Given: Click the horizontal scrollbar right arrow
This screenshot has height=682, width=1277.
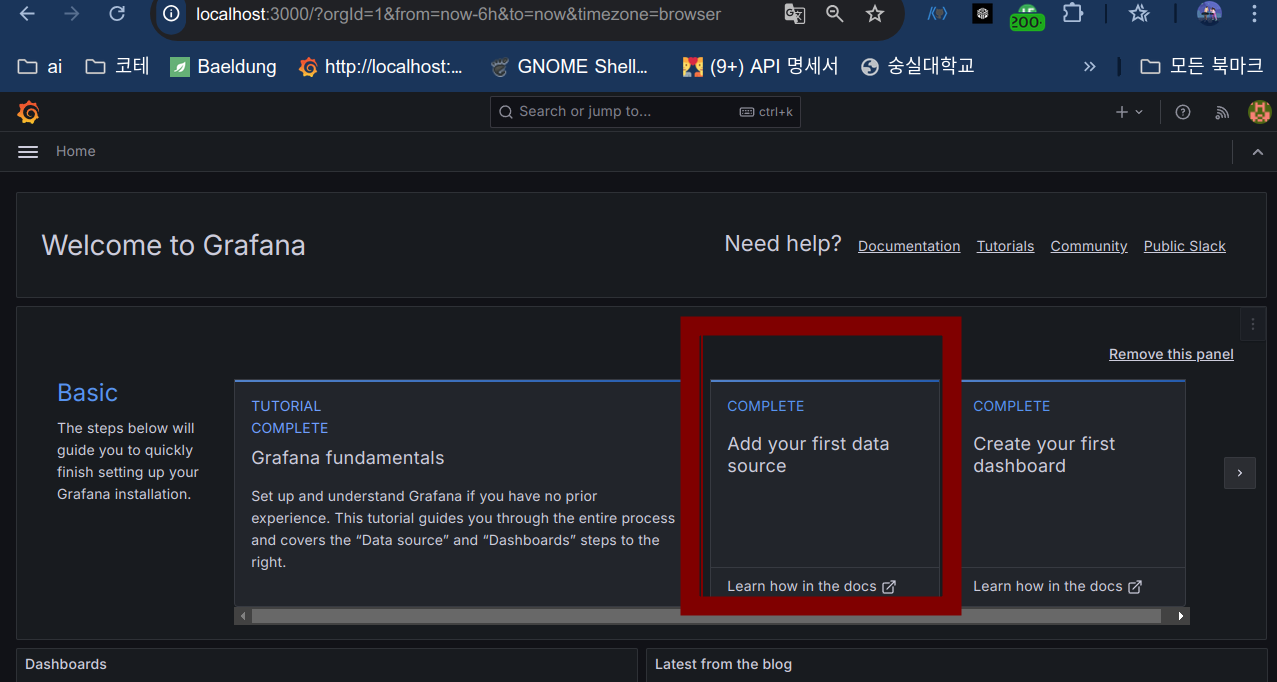Looking at the screenshot, I should click(1181, 616).
